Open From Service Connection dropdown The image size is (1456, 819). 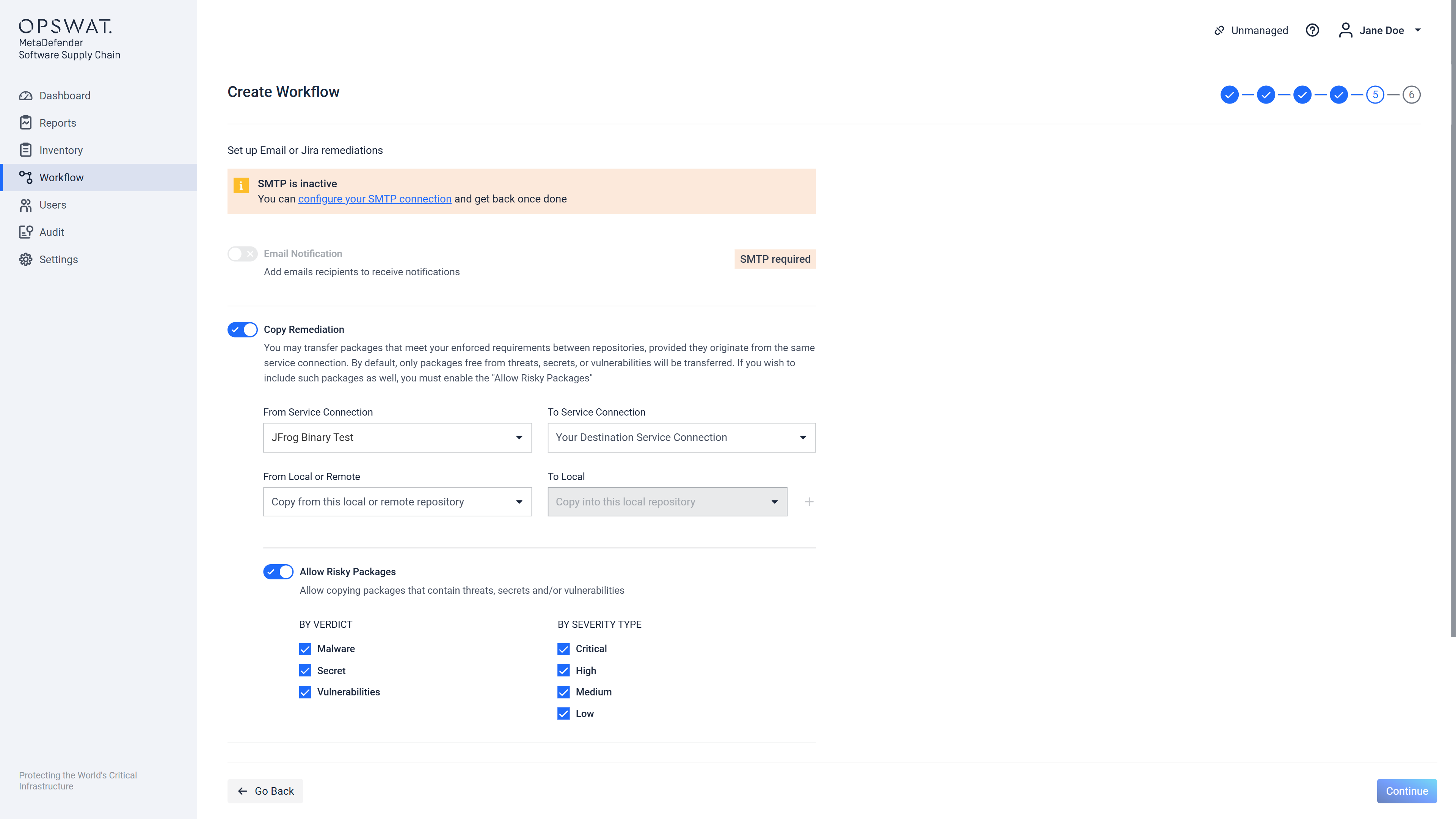tap(397, 438)
